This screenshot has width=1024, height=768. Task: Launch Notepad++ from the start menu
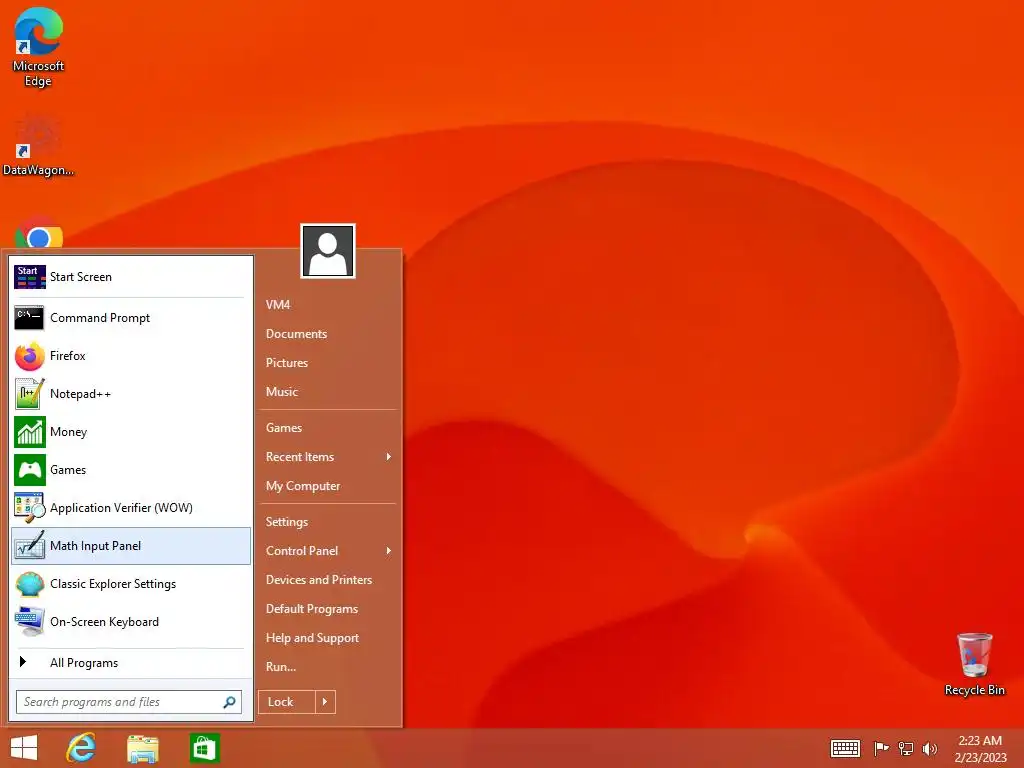(131, 394)
